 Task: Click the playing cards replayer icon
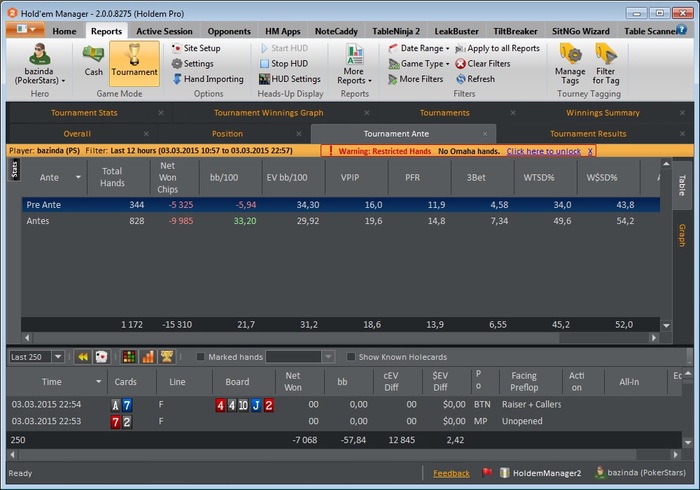pyautogui.click(x=101, y=357)
